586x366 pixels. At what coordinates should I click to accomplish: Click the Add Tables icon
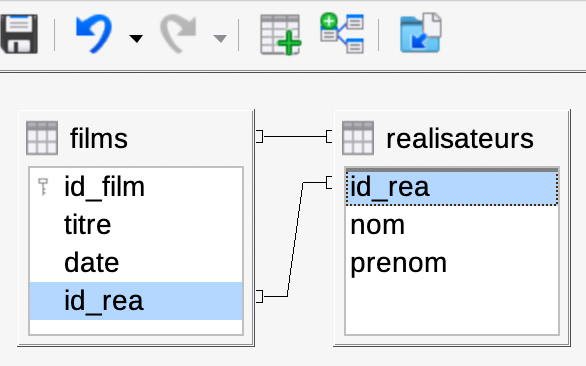tap(281, 34)
